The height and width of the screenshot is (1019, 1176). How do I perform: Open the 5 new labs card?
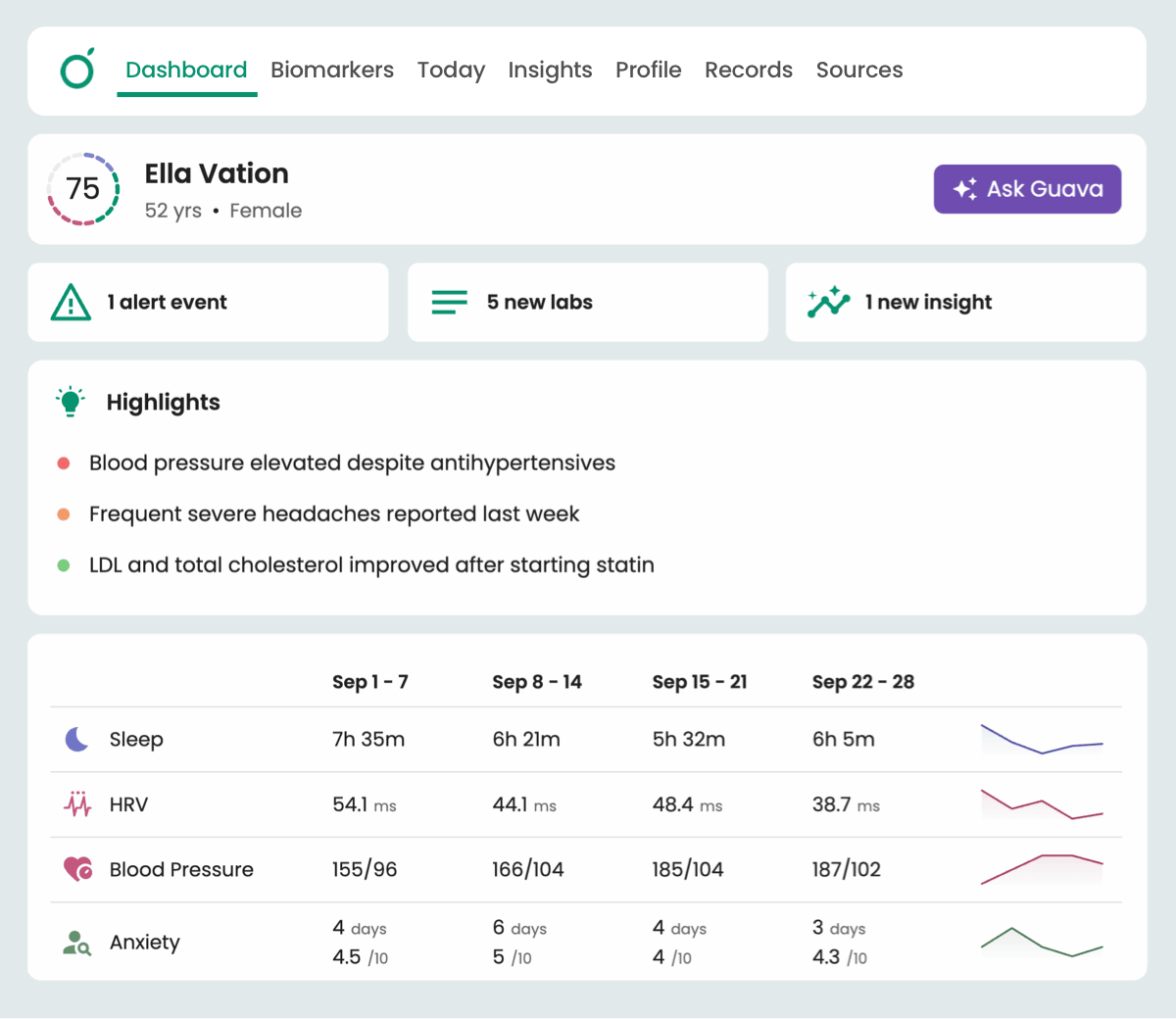pyautogui.click(x=588, y=302)
